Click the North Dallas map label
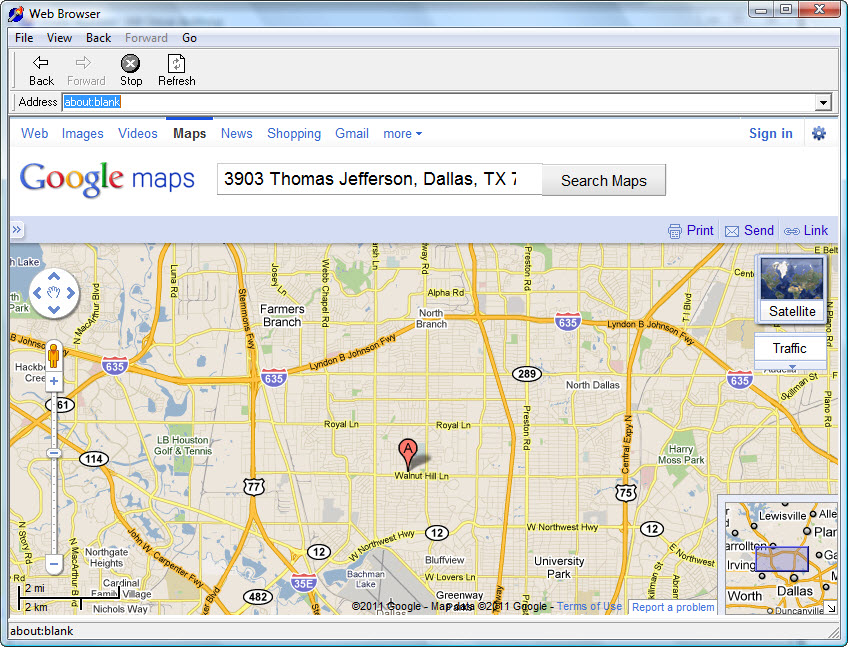 pyautogui.click(x=593, y=385)
